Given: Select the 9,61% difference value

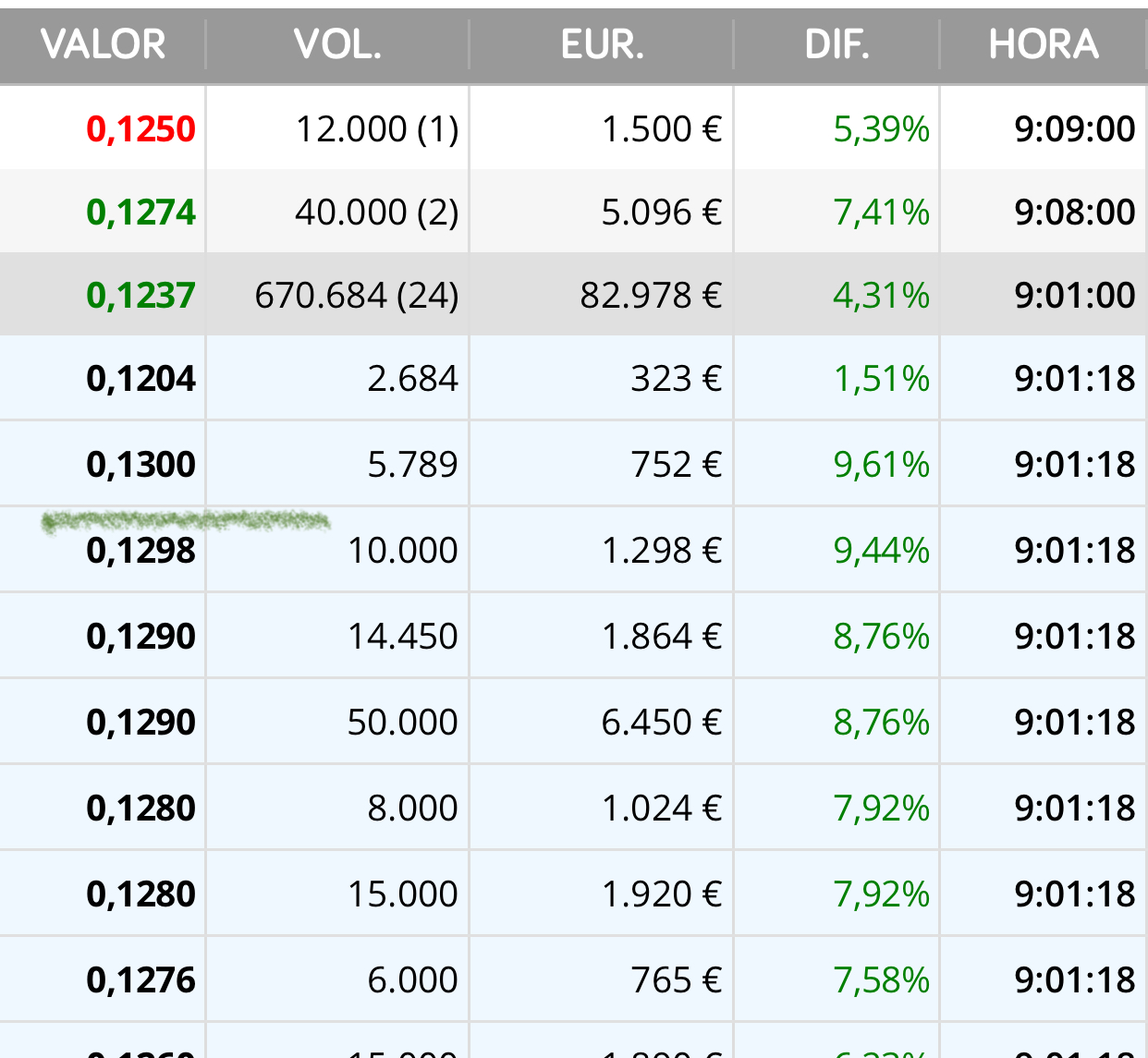Looking at the screenshot, I should [x=881, y=465].
